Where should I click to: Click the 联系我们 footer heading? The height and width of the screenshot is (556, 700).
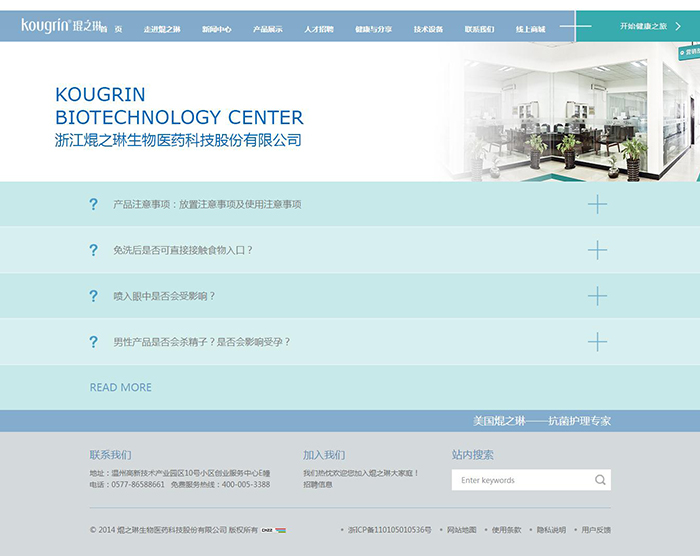[x=110, y=455]
